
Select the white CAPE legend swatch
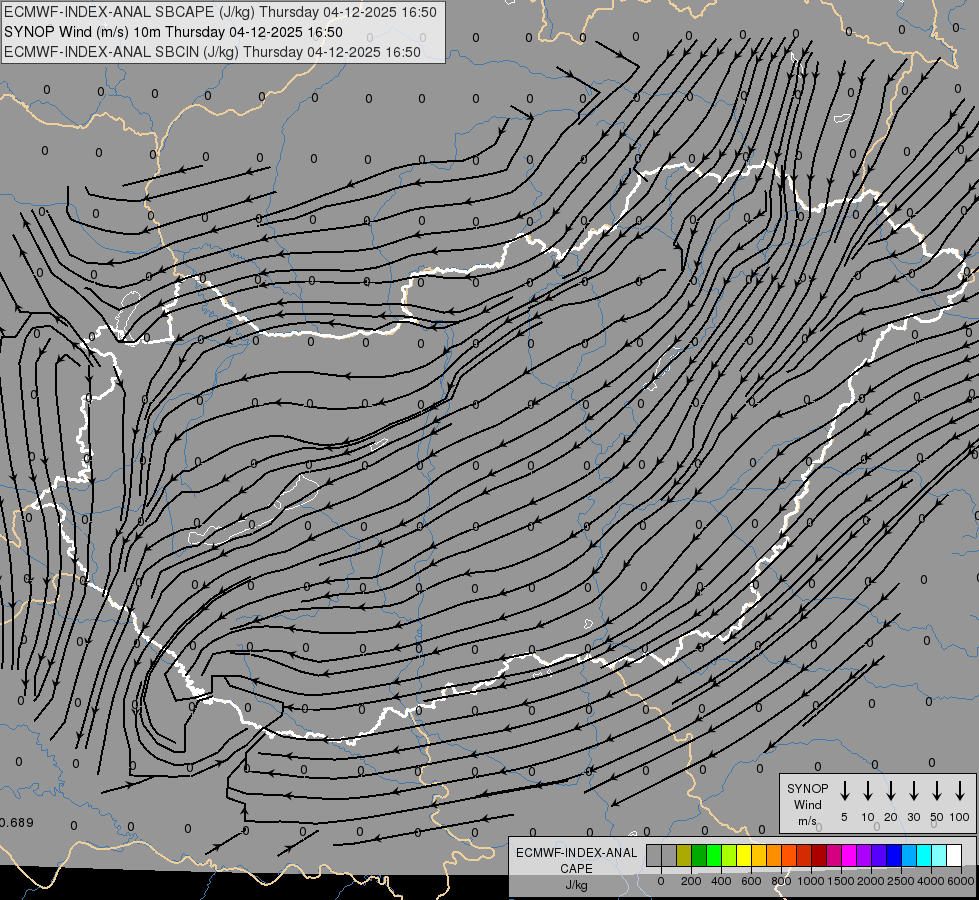point(955,855)
